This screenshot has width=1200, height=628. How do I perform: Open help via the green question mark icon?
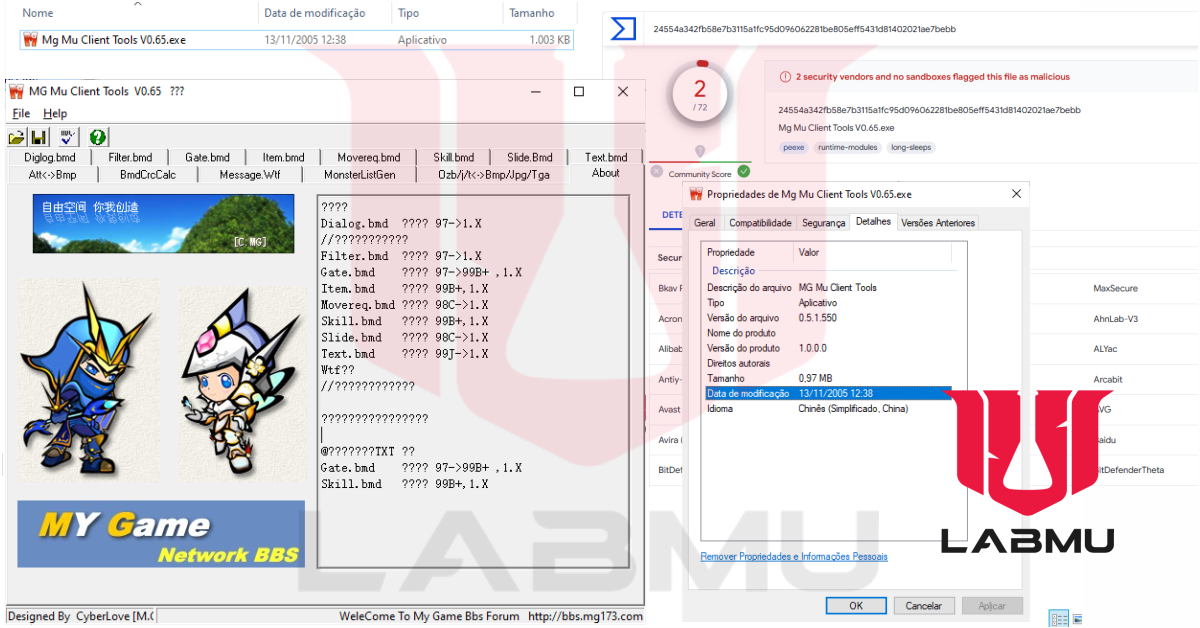97,136
